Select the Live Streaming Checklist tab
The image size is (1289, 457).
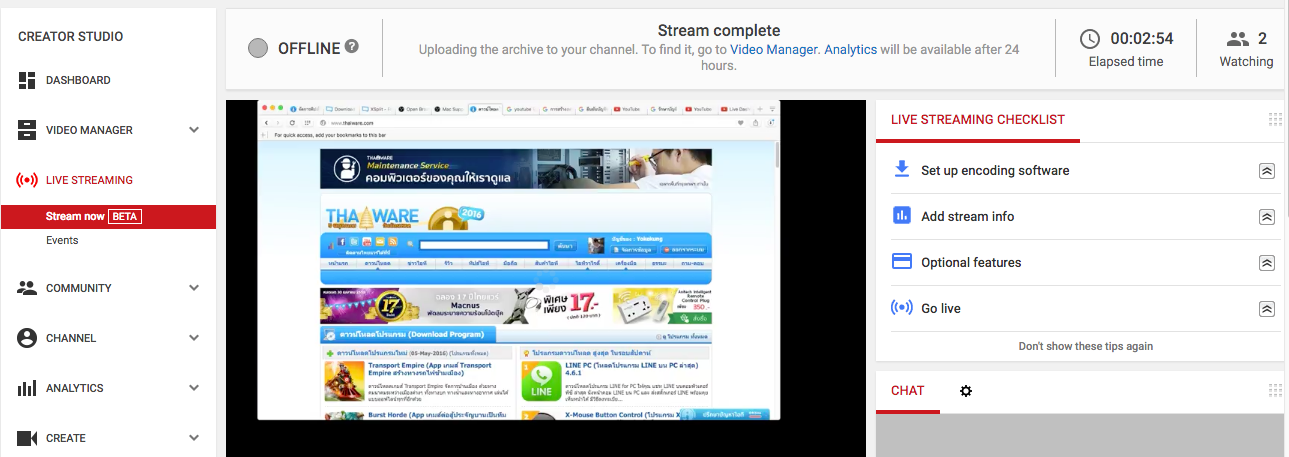coord(978,120)
